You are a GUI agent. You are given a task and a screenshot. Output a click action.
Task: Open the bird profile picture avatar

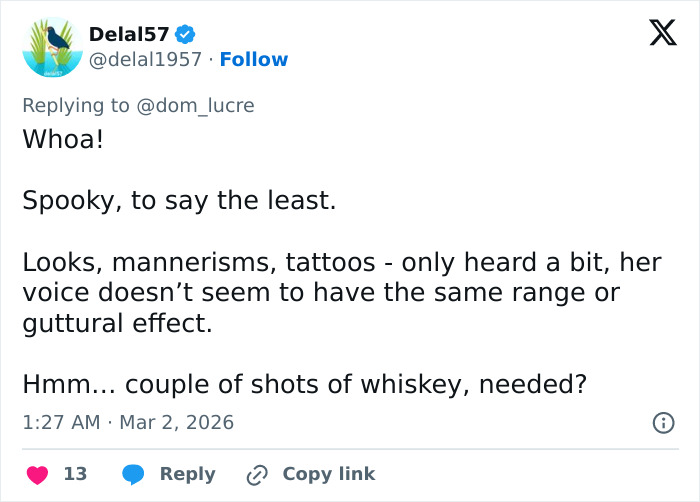coord(50,46)
